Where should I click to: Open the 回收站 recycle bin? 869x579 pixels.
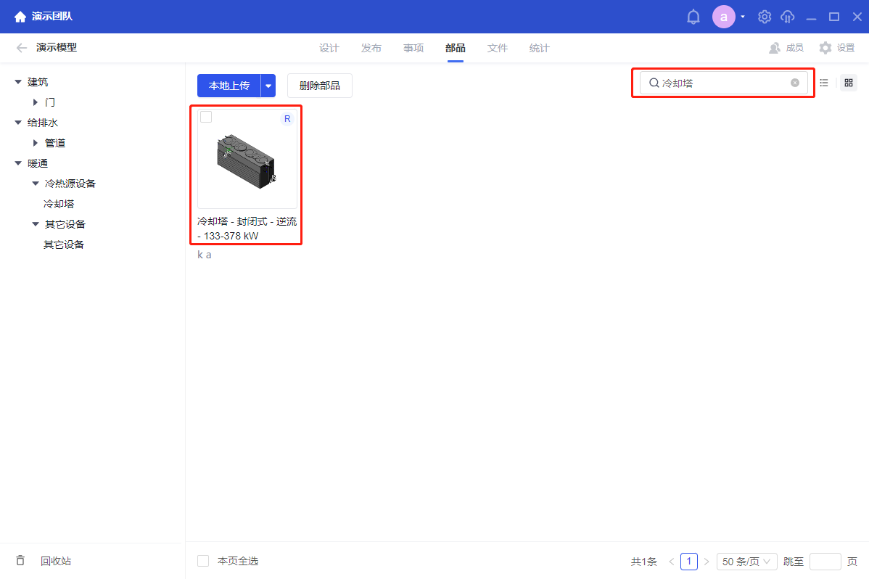[x=43, y=561]
